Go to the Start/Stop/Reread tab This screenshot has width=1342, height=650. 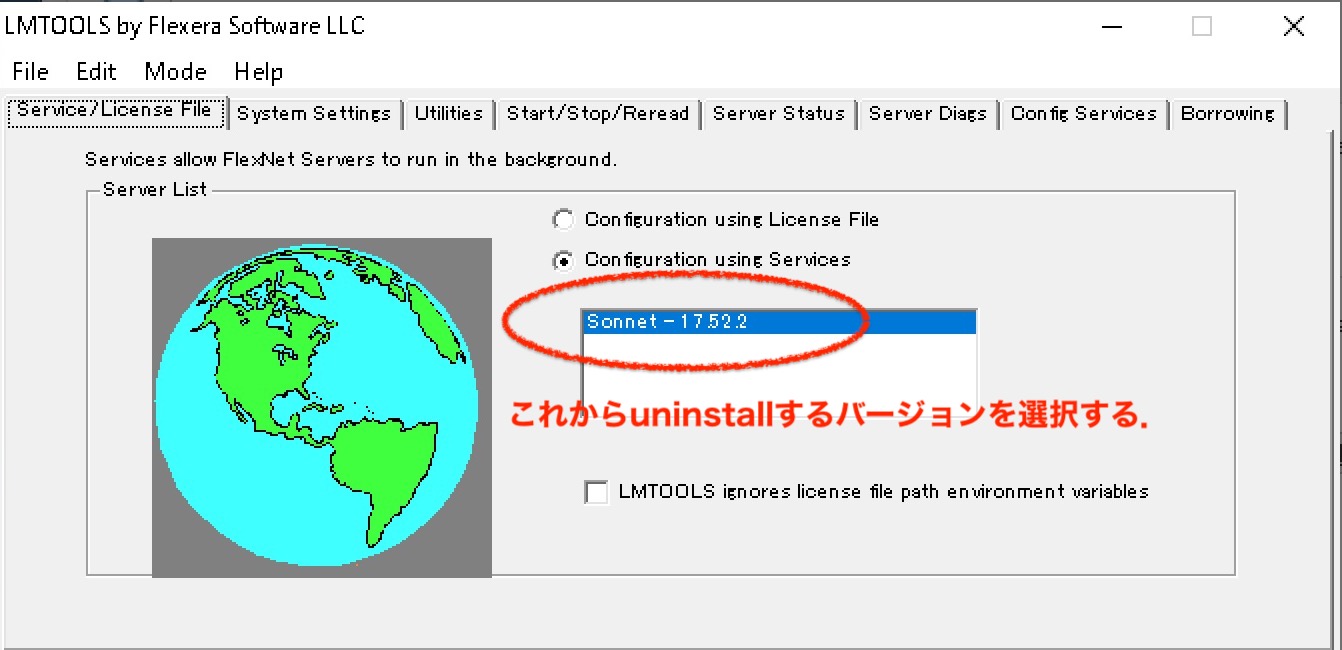pyautogui.click(x=598, y=114)
